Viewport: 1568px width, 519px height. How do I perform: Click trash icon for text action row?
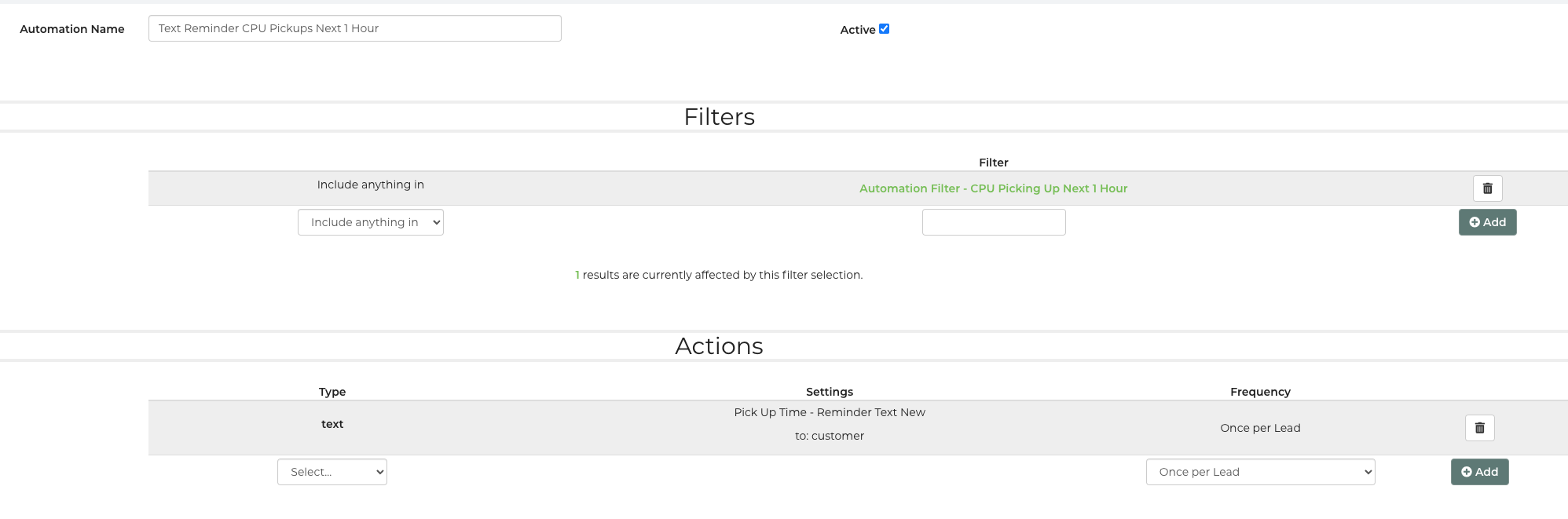[1479, 428]
